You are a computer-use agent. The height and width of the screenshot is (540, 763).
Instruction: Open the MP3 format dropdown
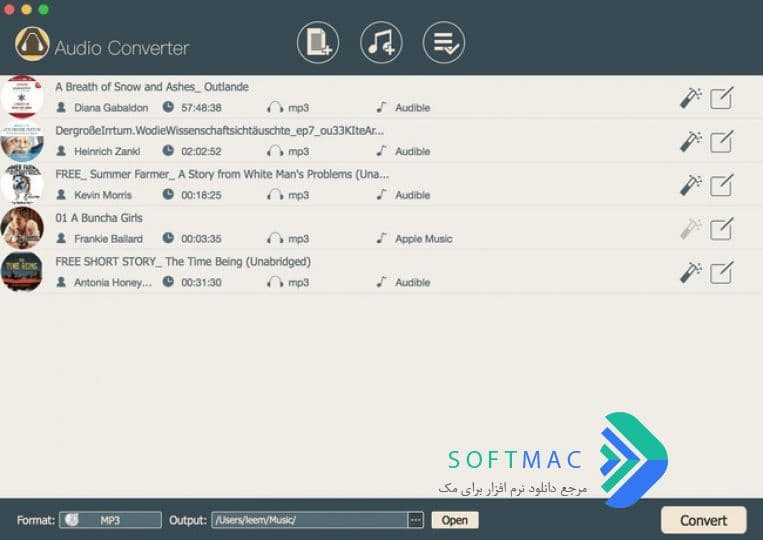(x=110, y=520)
